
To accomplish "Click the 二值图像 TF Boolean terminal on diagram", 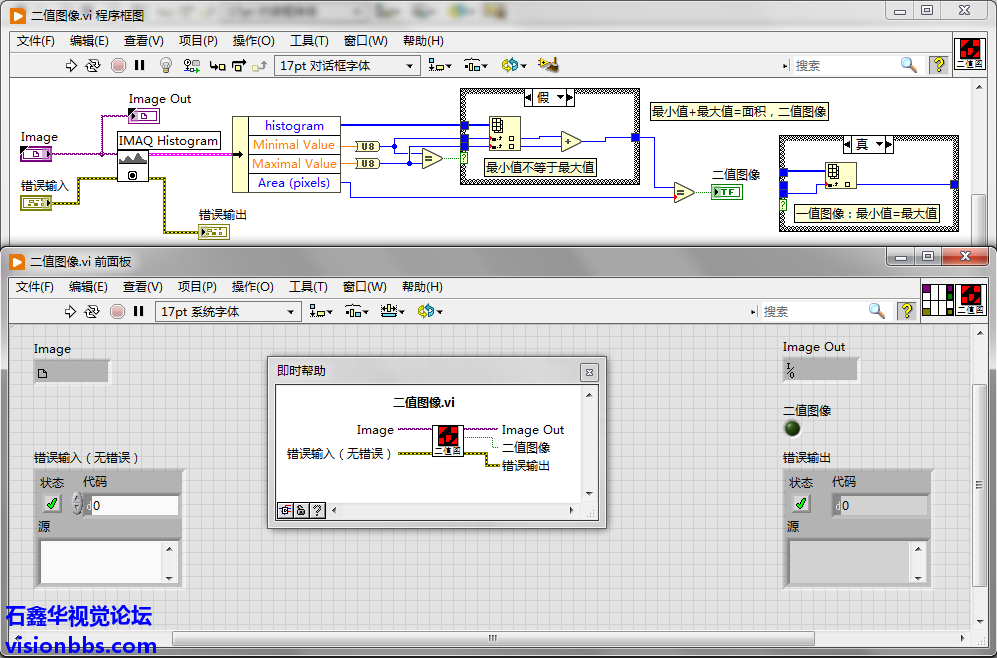I will pos(727,192).
